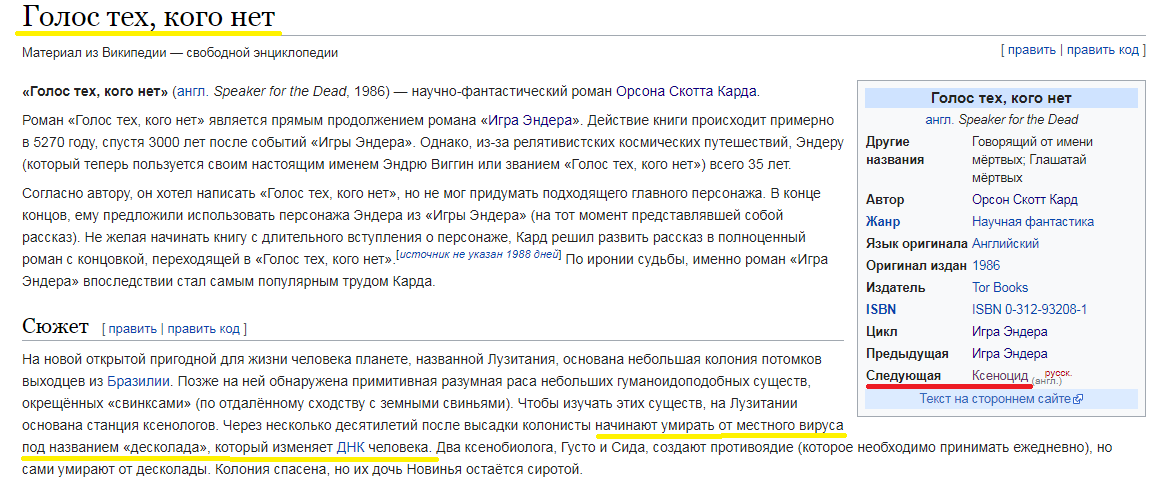Click the 'Tor Books' publisher link
This screenshot has width=1152, height=485.
click(x=1000, y=287)
